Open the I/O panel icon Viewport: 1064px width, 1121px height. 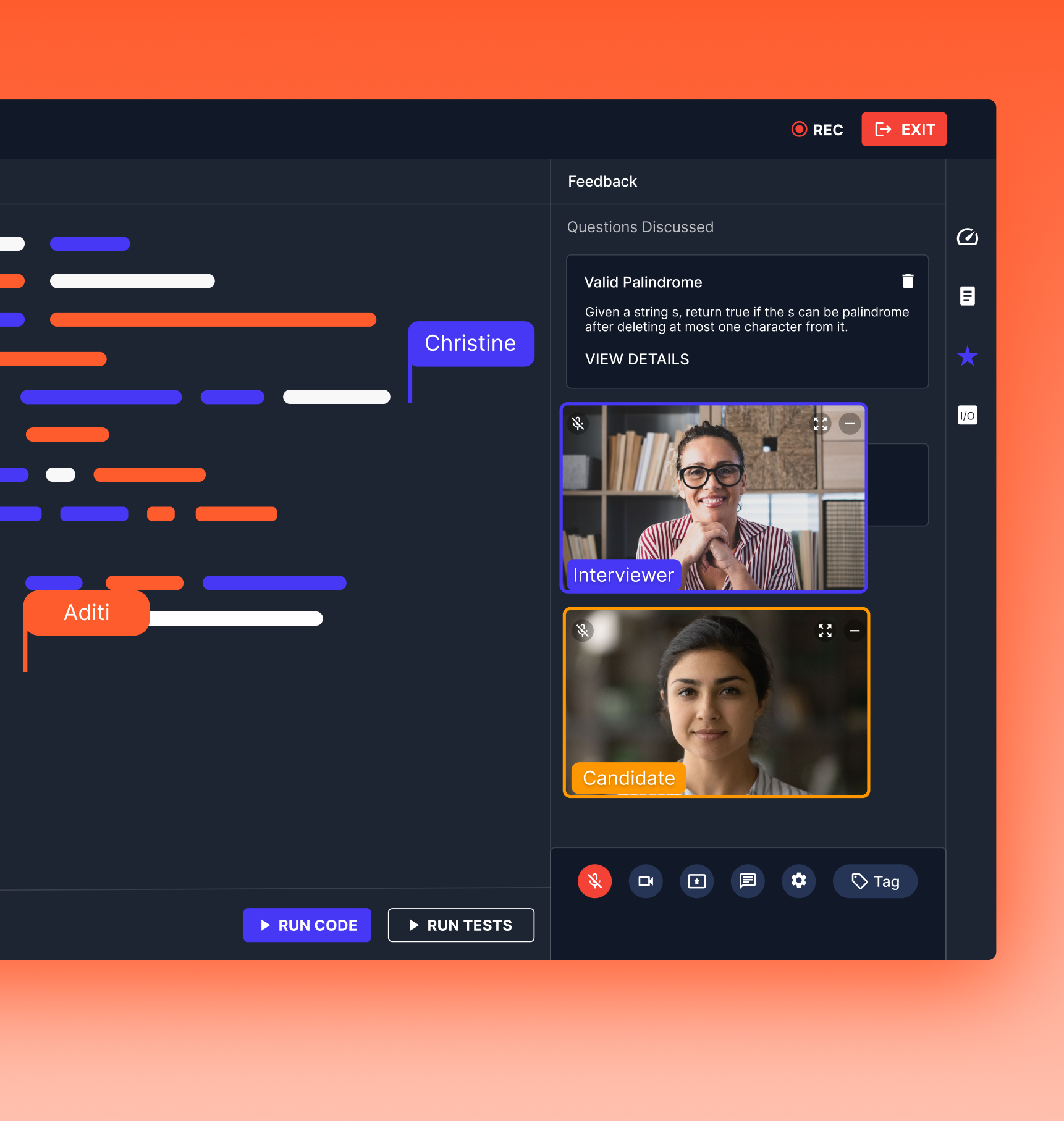coord(967,415)
